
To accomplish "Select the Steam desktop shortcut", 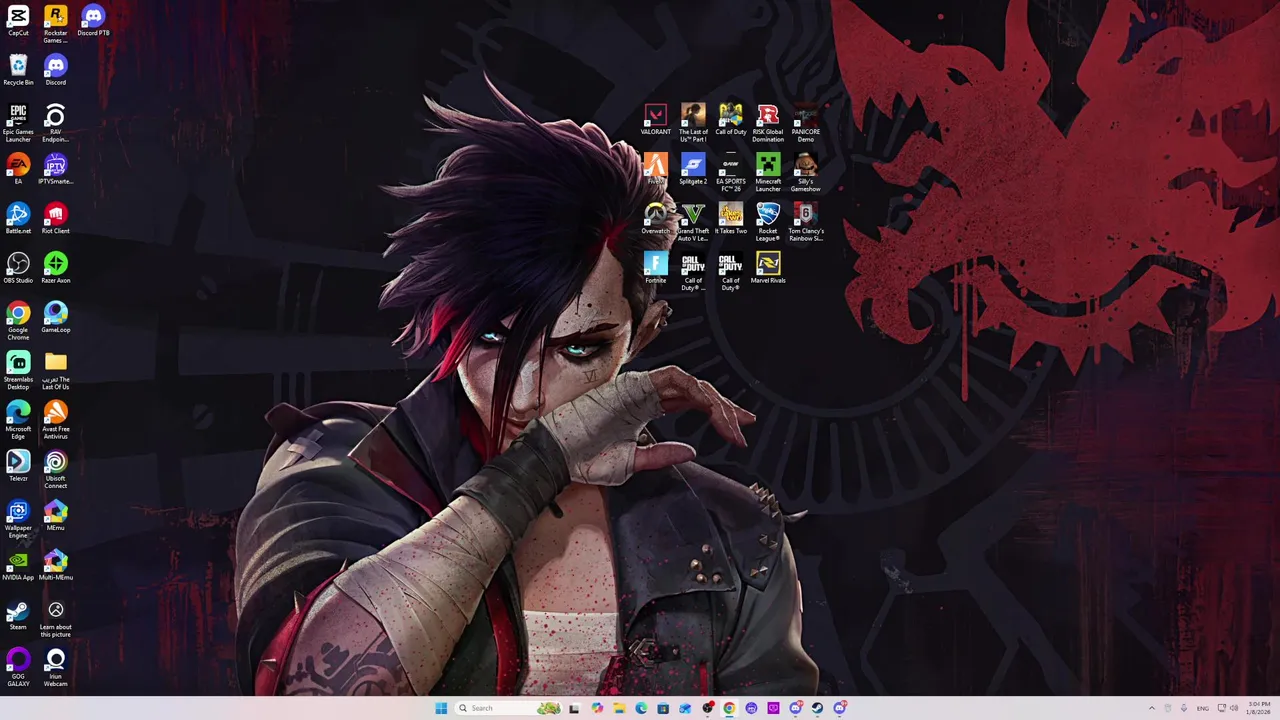I will [x=18, y=614].
